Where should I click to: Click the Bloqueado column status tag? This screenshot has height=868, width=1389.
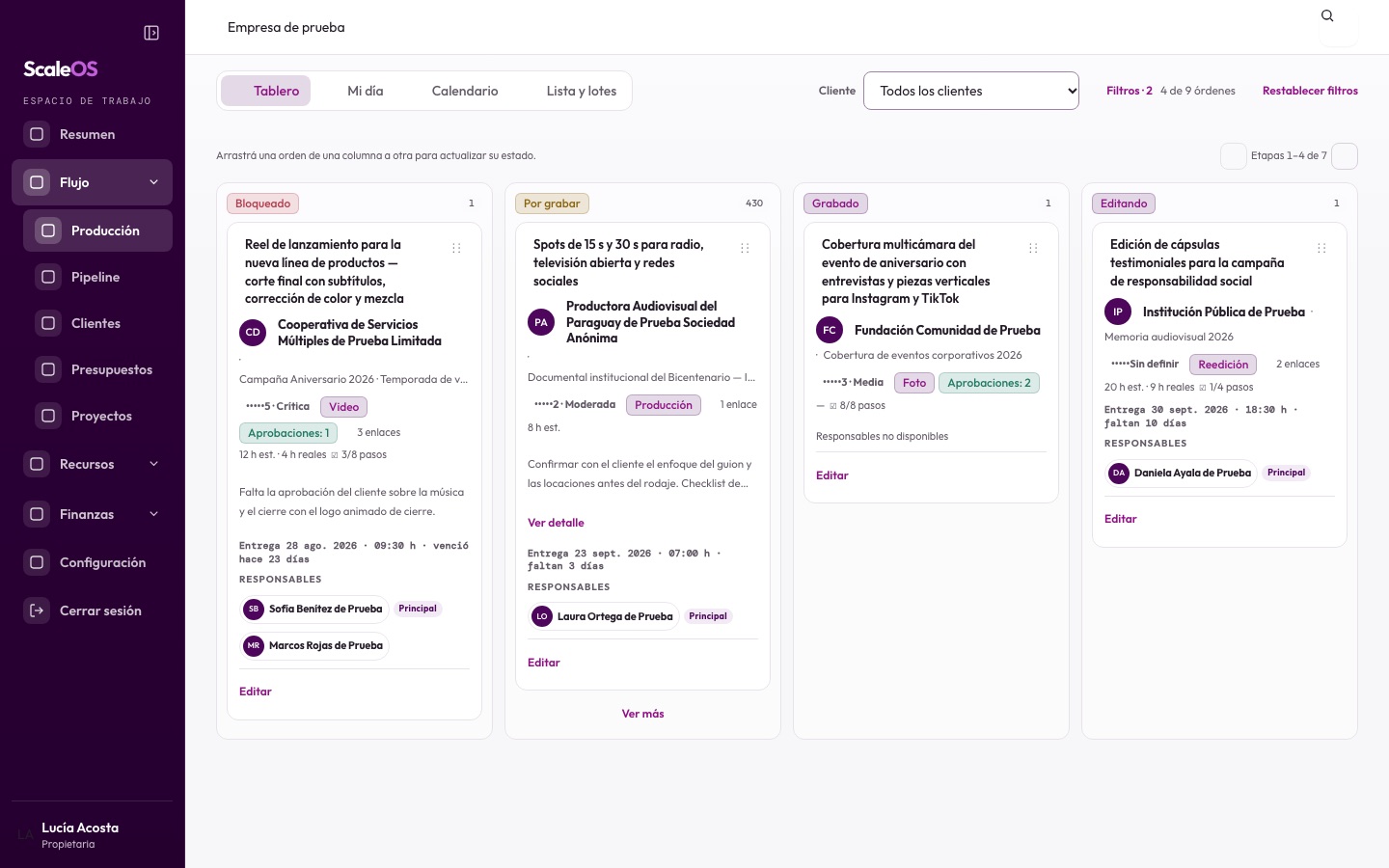[x=262, y=203]
